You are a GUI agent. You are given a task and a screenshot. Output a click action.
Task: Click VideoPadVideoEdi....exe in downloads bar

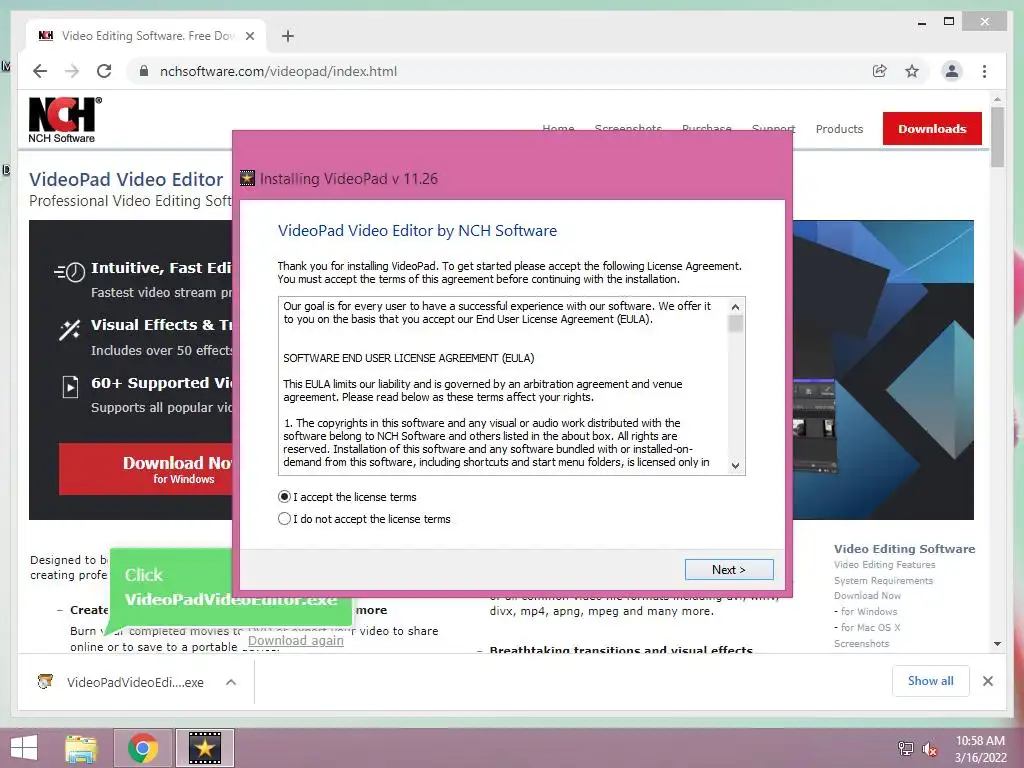[135, 682]
